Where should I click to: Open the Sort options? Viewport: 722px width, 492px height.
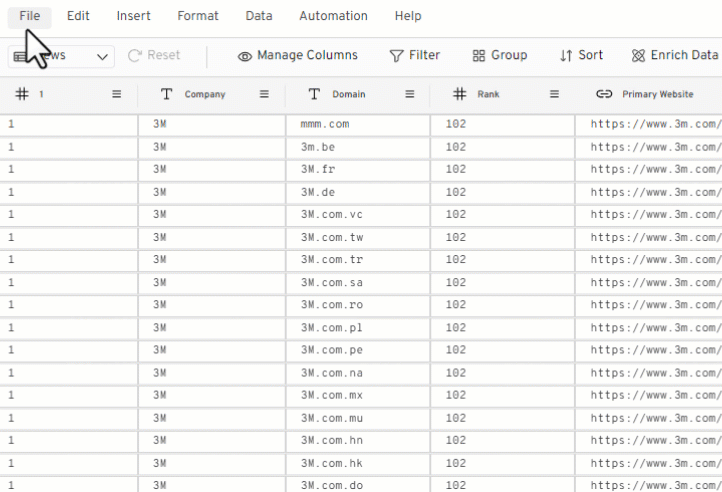[x=581, y=55]
